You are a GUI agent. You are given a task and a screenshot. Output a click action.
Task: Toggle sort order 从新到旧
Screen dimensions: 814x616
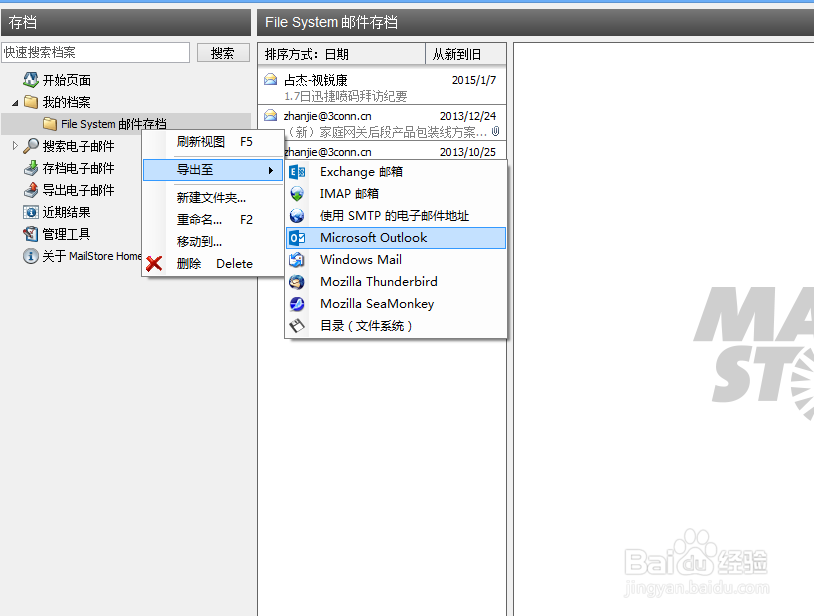coord(466,54)
